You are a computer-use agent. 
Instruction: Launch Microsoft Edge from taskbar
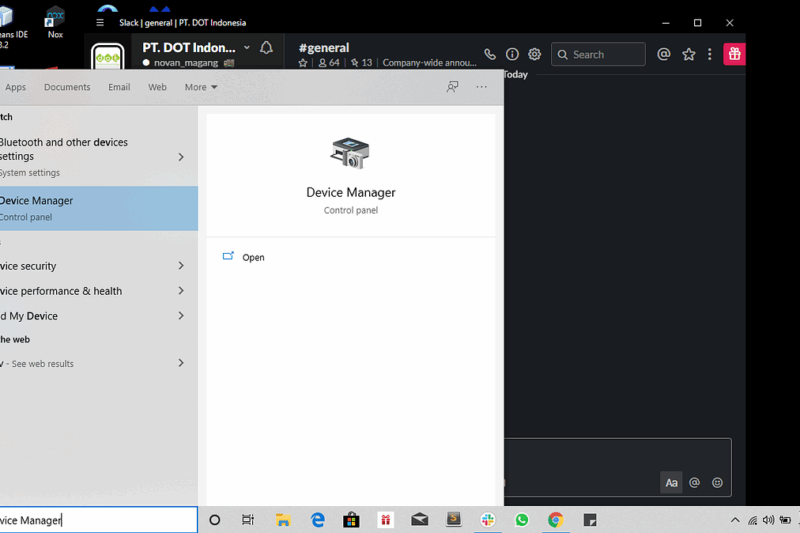tap(317, 520)
